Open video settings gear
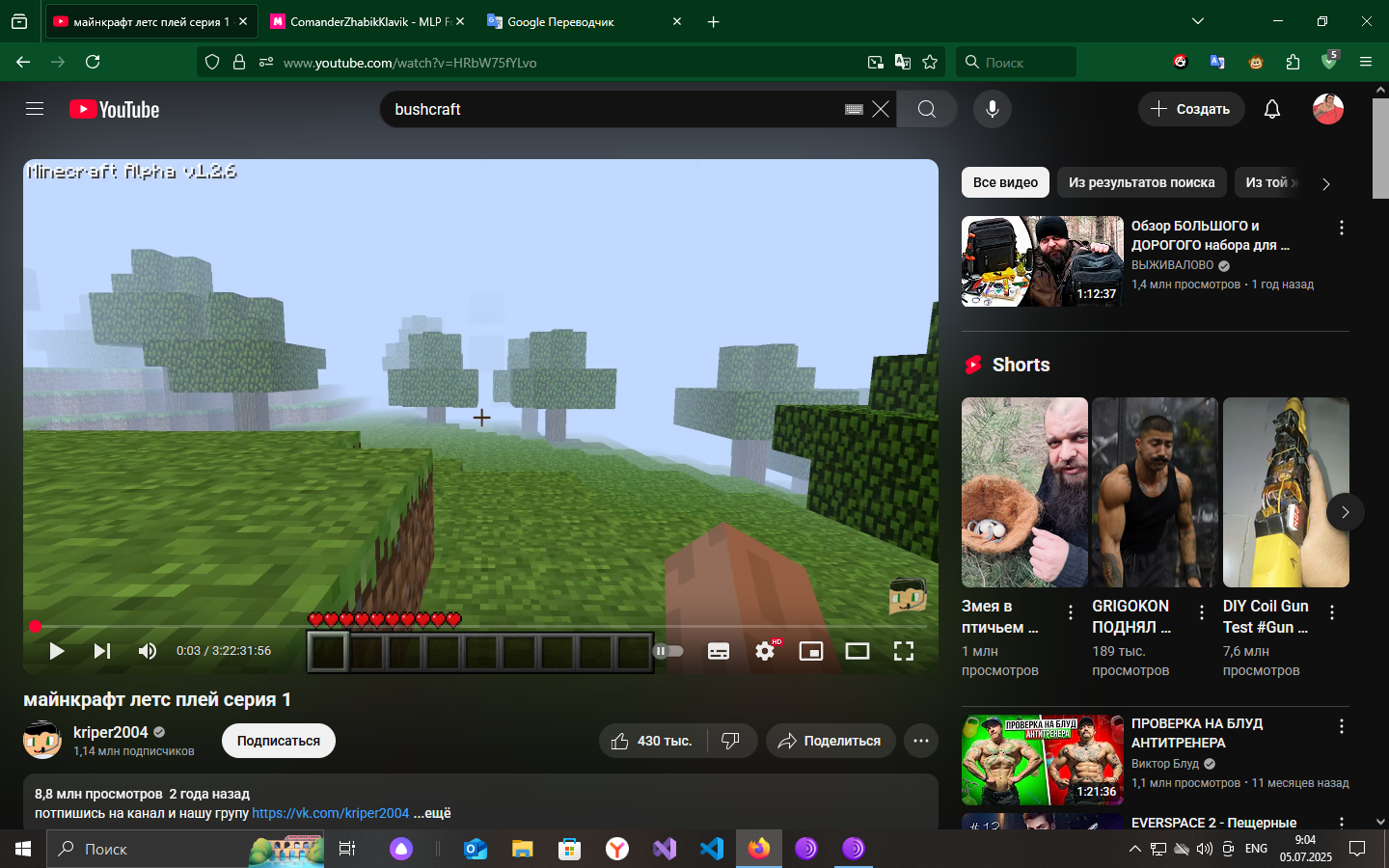Viewport: 1389px width, 868px height. (x=765, y=651)
